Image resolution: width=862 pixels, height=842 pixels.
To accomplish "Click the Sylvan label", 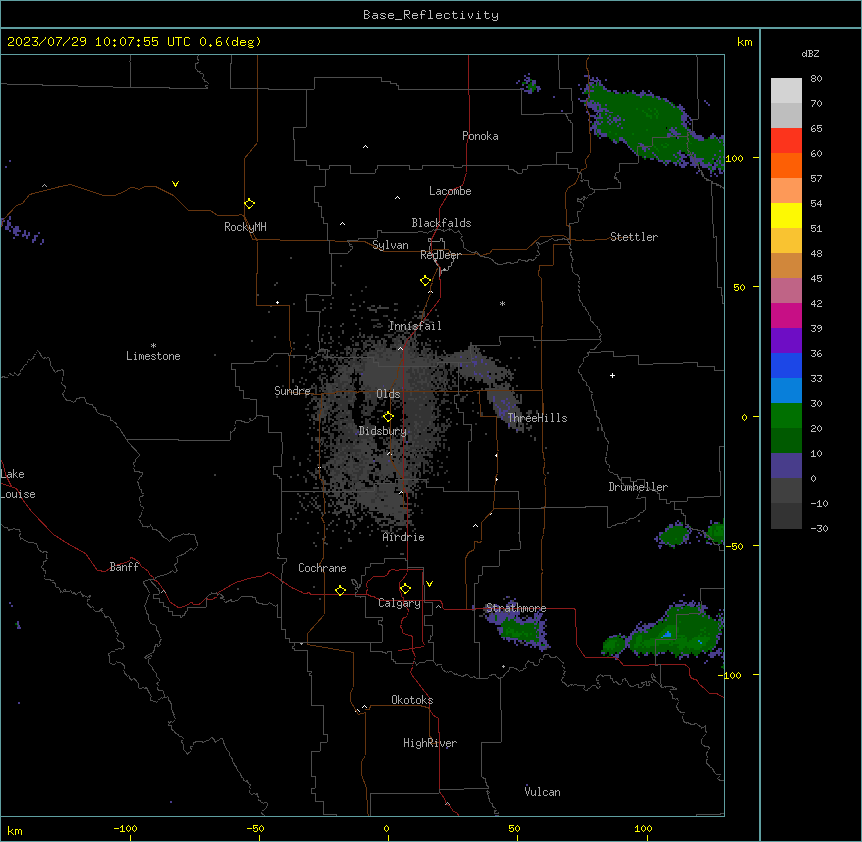I will click(390, 245).
